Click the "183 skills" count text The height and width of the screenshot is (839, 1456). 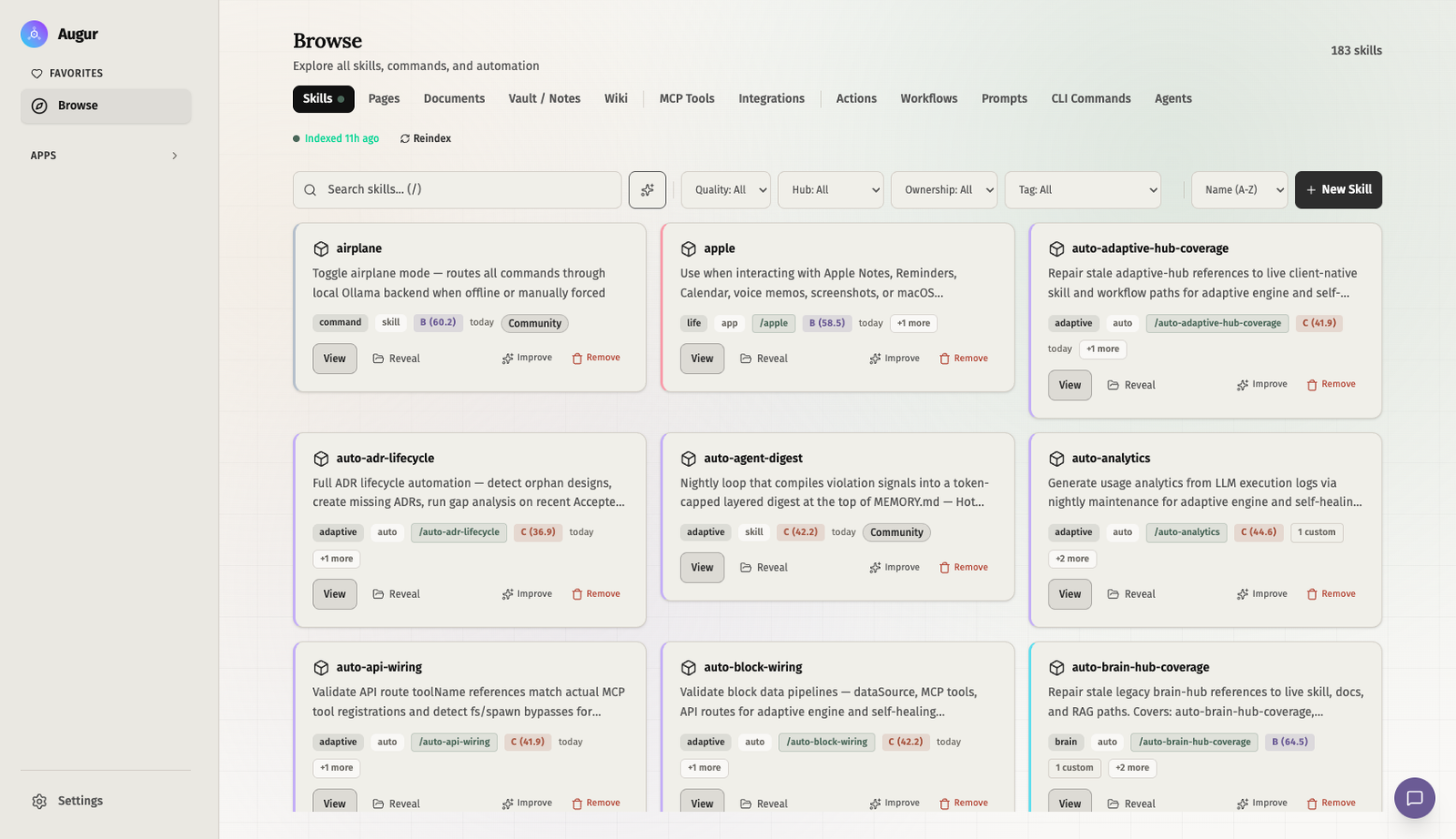[x=1356, y=50]
